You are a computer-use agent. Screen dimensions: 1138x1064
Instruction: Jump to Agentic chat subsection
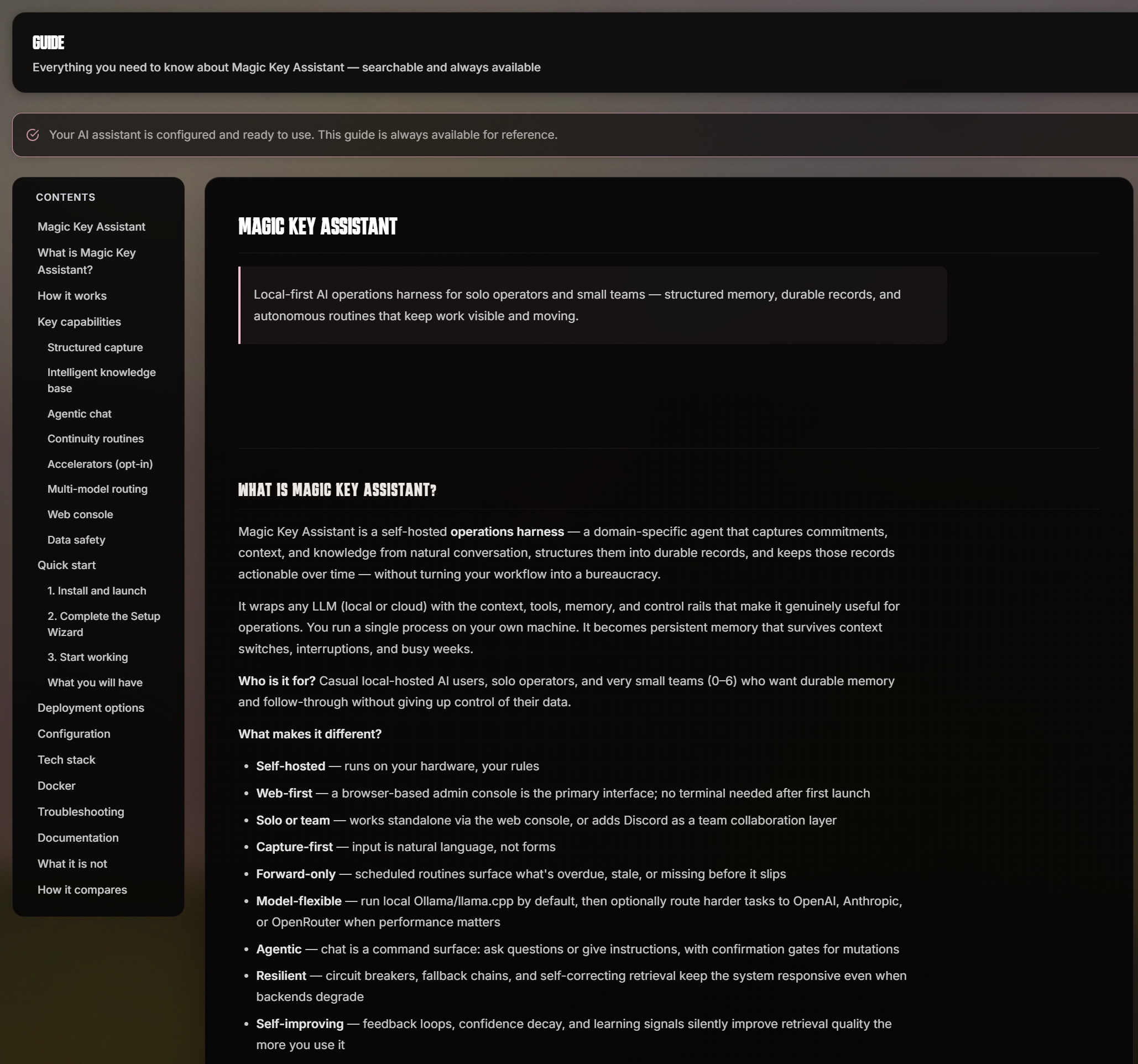point(80,414)
